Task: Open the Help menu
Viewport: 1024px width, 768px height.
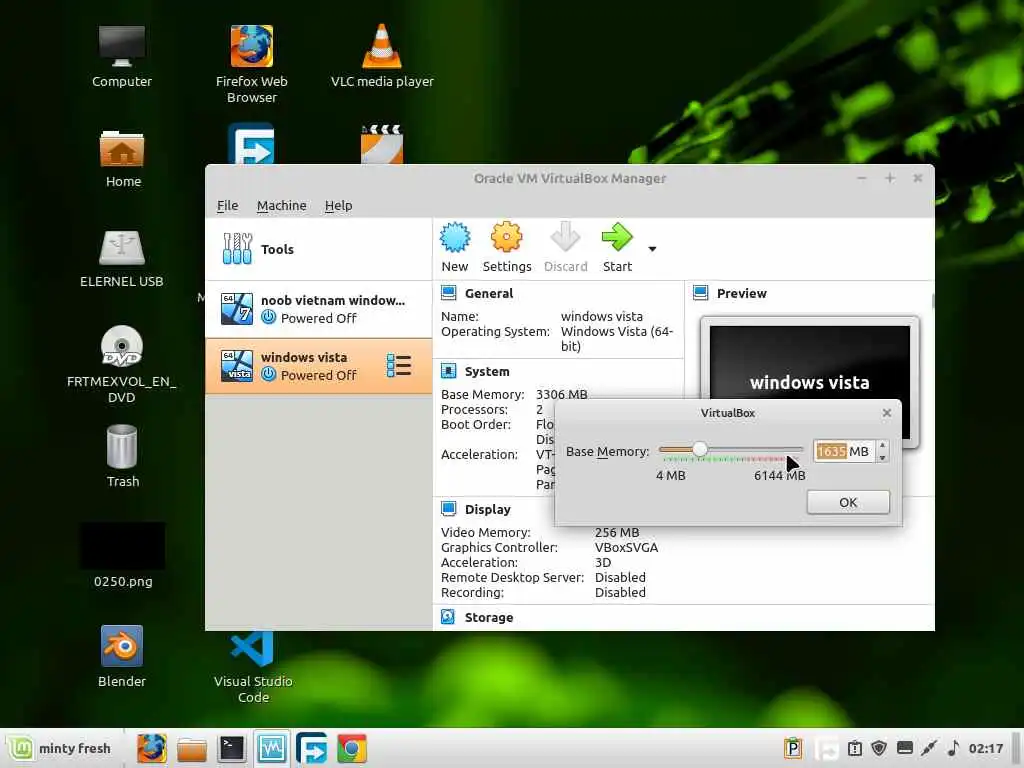Action: tap(338, 206)
